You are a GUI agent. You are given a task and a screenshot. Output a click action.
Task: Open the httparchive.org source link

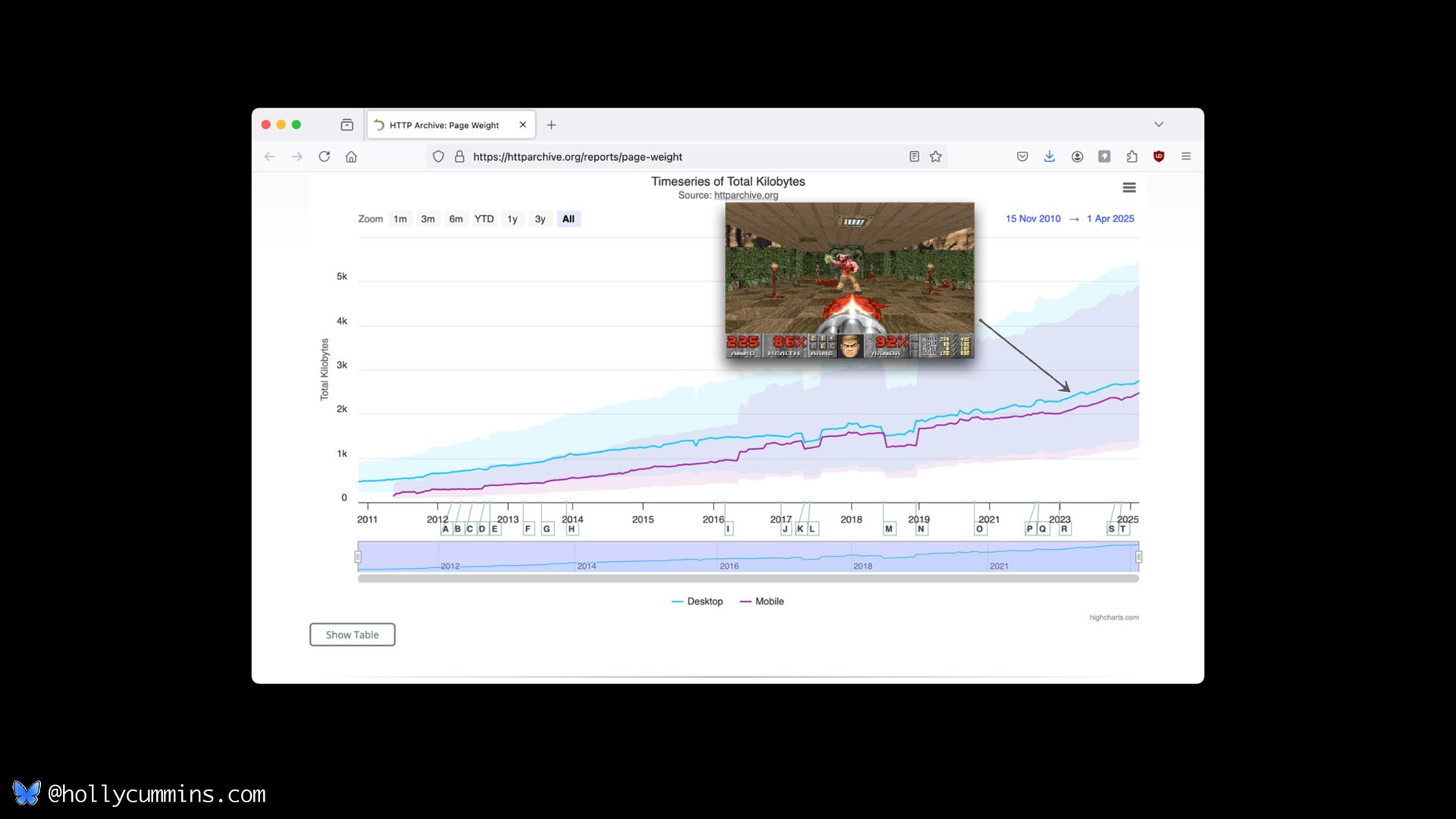(x=746, y=196)
